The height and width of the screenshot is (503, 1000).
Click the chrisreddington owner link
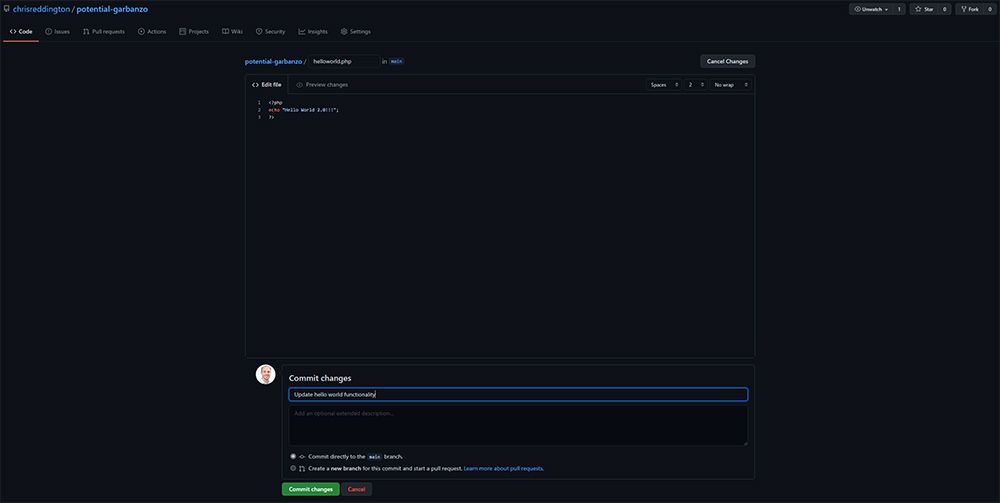[41, 9]
